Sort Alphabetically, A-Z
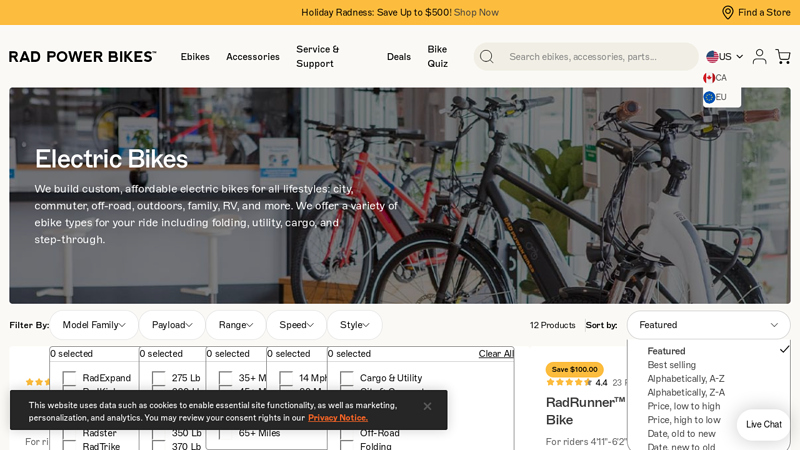The height and width of the screenshot is (450, 800). click(x=686, y=379)
